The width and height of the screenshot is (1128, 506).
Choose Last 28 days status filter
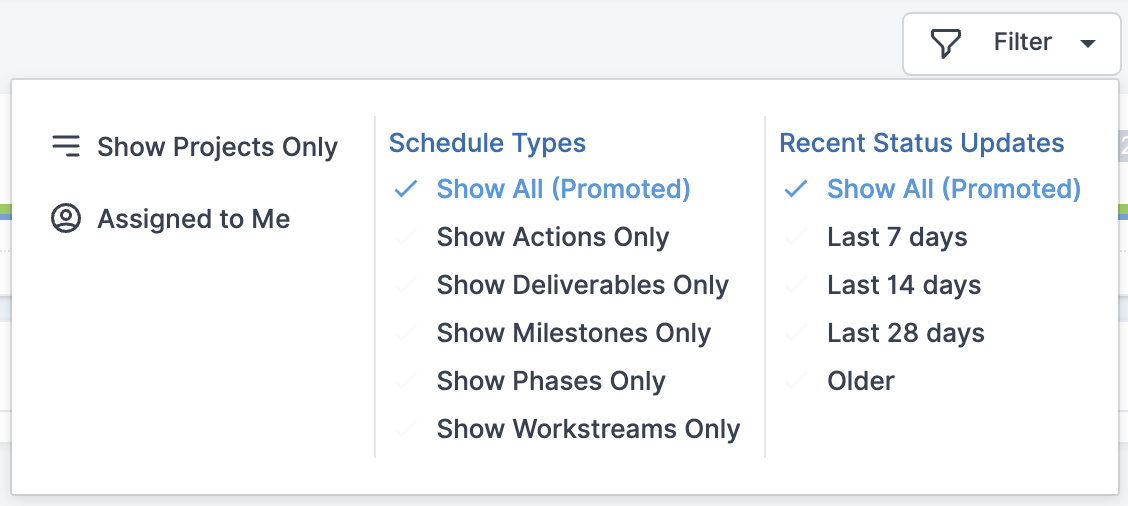906,333
